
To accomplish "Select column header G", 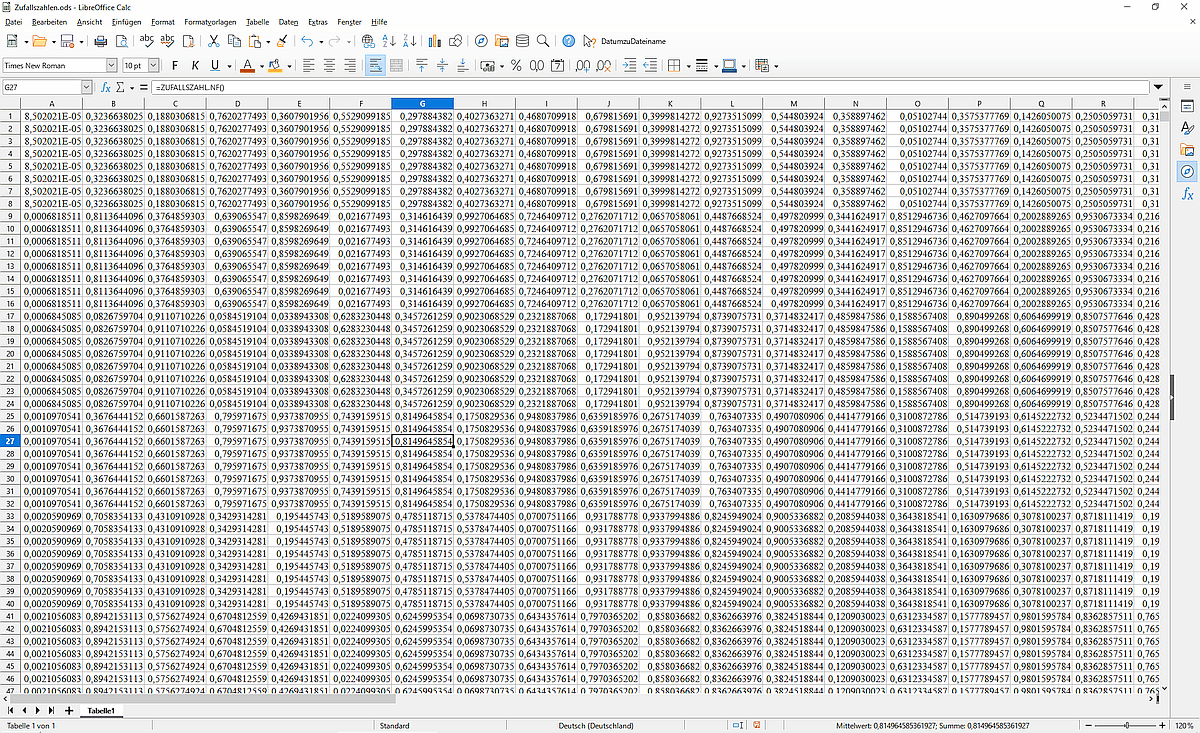I will 422,104.
